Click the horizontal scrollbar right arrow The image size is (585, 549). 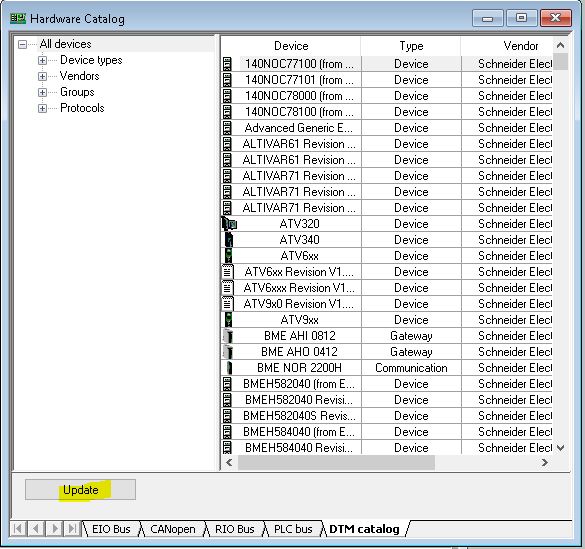click(x=545, y=462)
